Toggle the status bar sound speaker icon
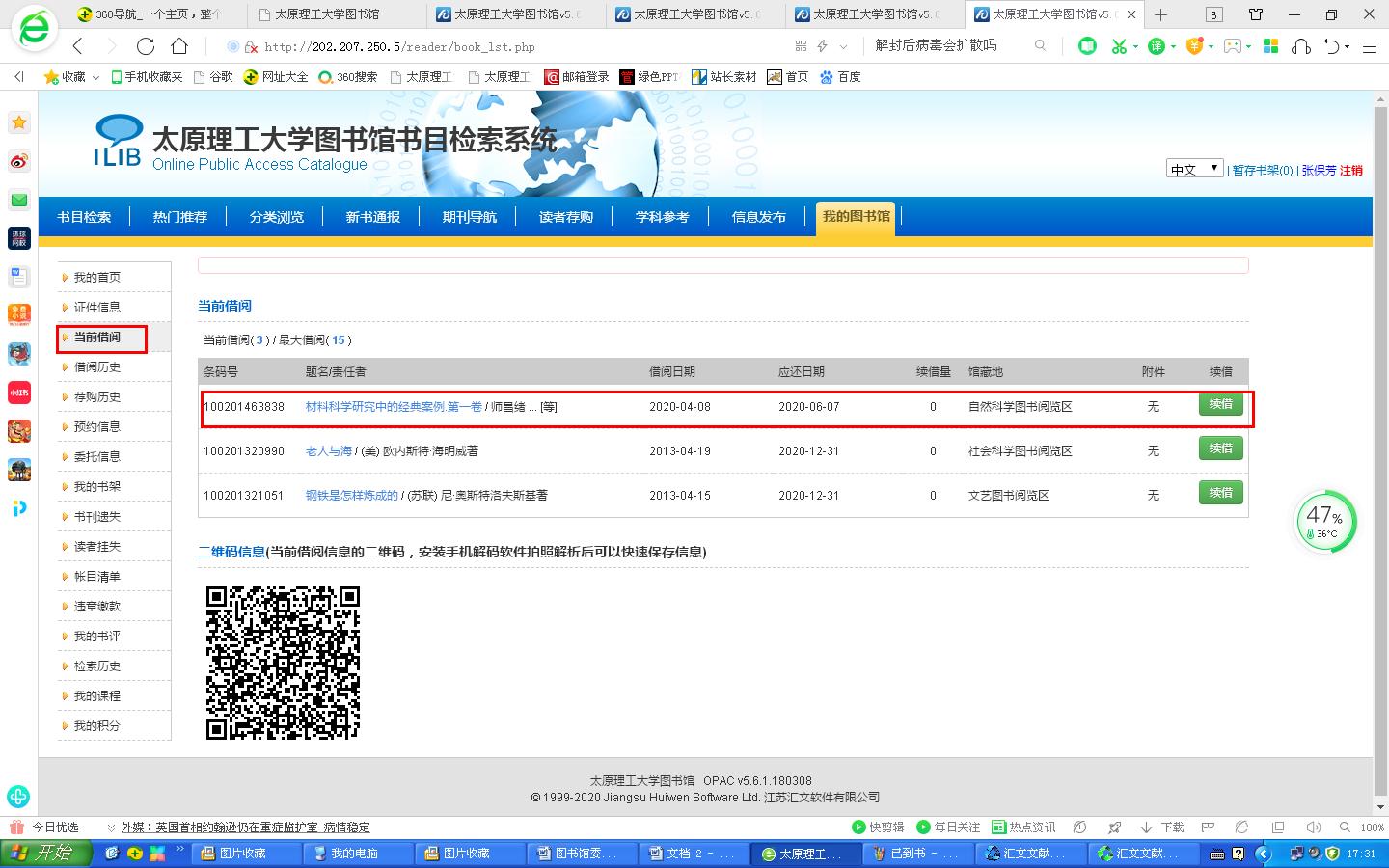The width and height of the screenshot is (1389, 868). pyautogui.click(x=1313, y=827)
